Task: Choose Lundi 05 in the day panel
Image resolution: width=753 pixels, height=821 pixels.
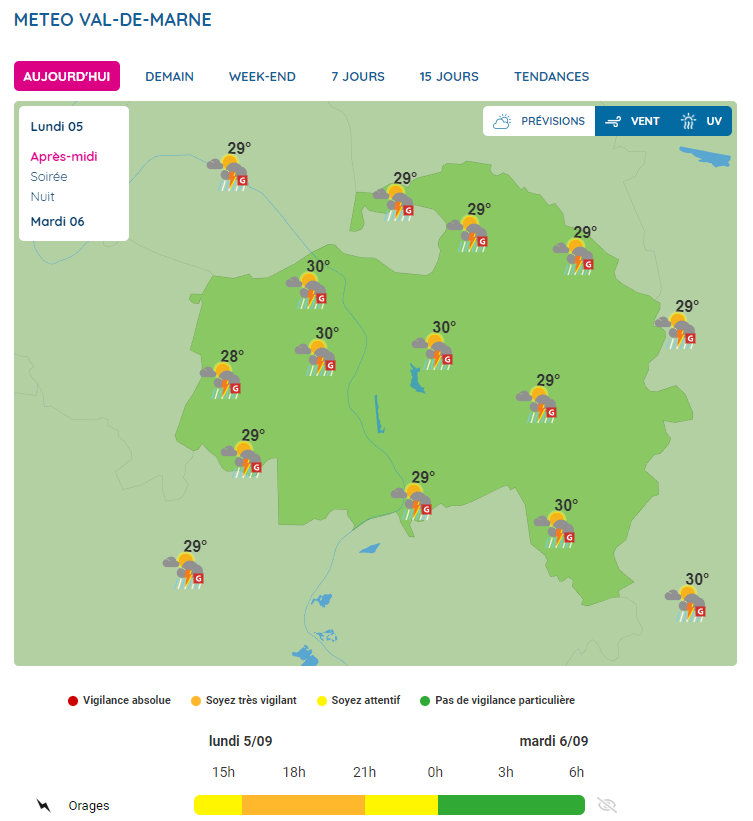Action: (x=57, y=126)
